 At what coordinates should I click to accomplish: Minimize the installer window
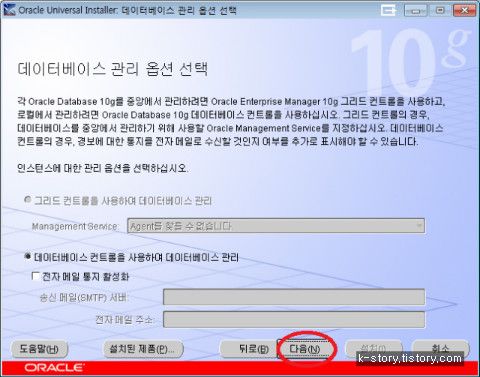pyautogui.click(x=415, y=10)
